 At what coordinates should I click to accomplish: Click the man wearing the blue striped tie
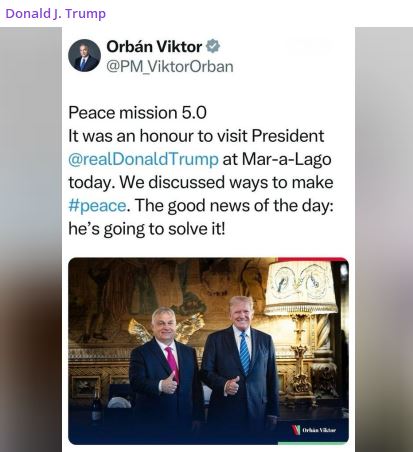[x=241, y=367]
